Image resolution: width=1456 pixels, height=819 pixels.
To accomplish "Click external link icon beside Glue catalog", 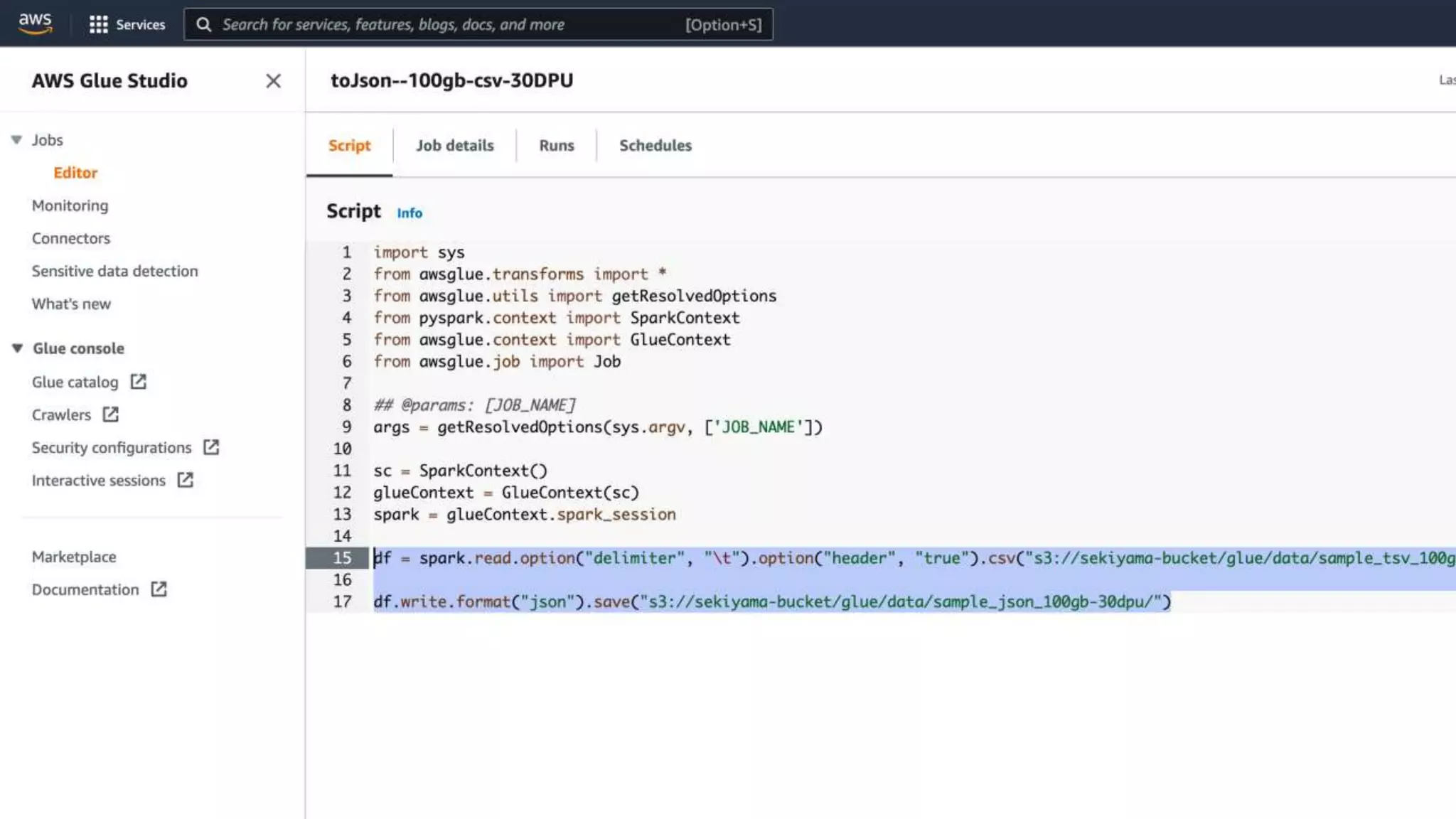I will coord(138,382).
